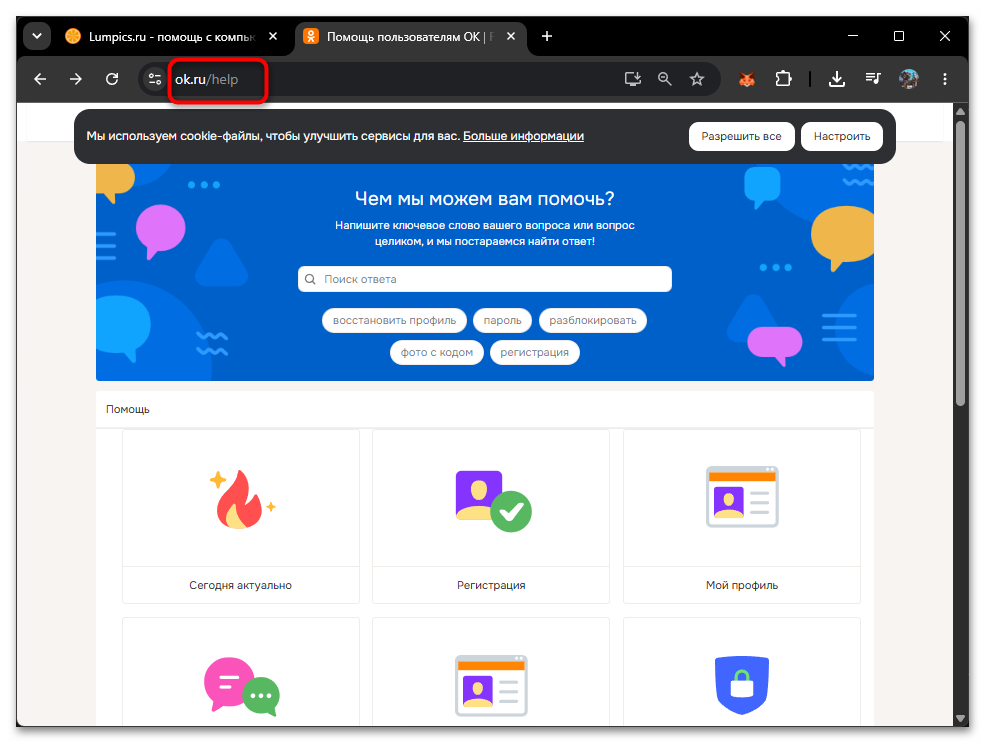Click the Разрешить все cookie button
The width and height of the screenshot is (985, 743).
click(741, 136)
